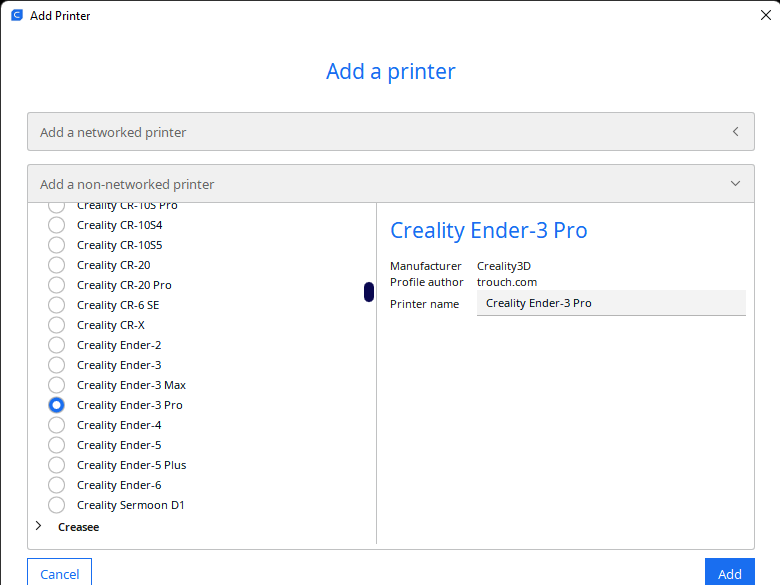Expand the Add a networked printer section
Image resolution: width=780 pixels, height=585 pixels.
[x=390, y=132]
